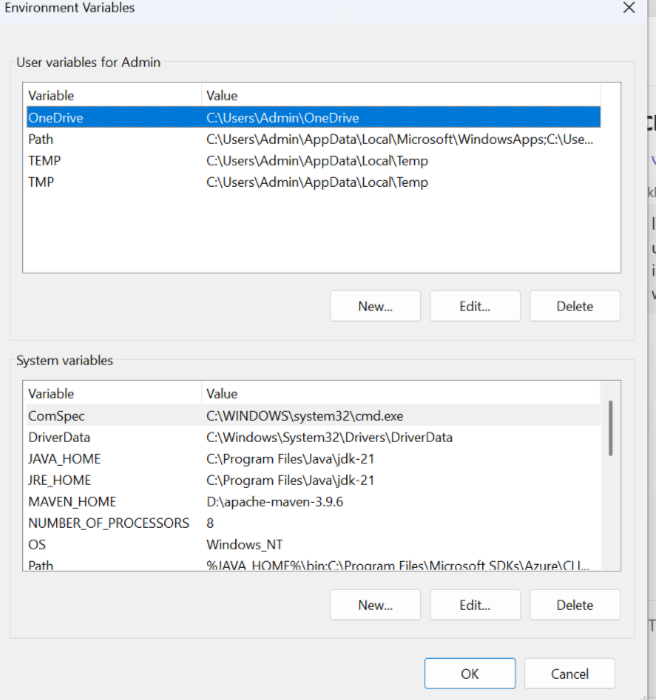Confirm changes with the OK button
Screen dimensions: 656x700
469,673
